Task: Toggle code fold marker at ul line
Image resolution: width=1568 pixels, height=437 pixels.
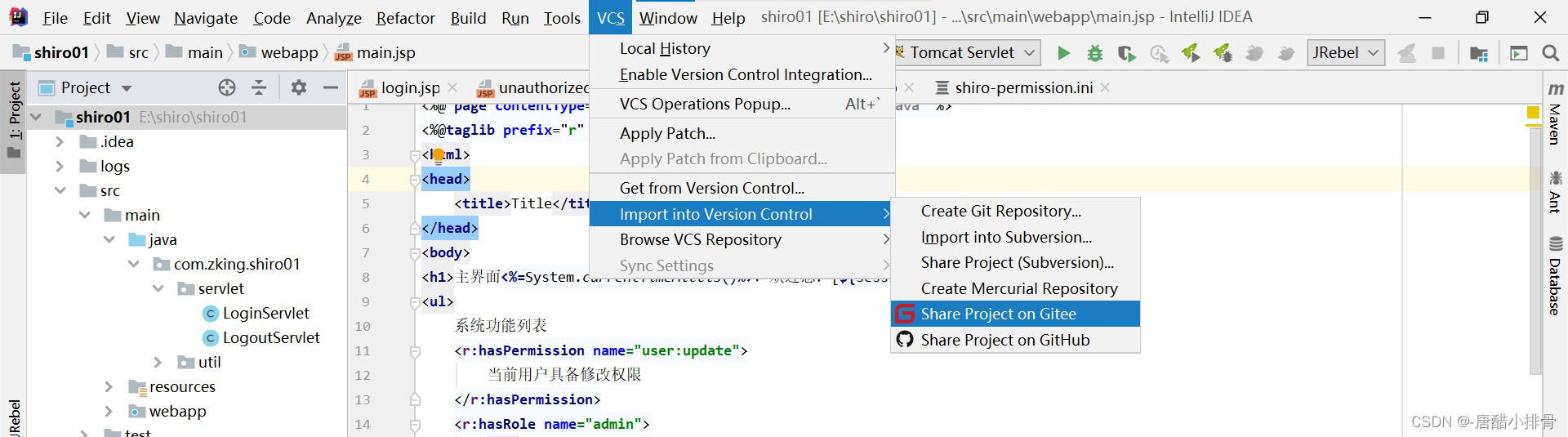Action: click(x=415, y=302)
